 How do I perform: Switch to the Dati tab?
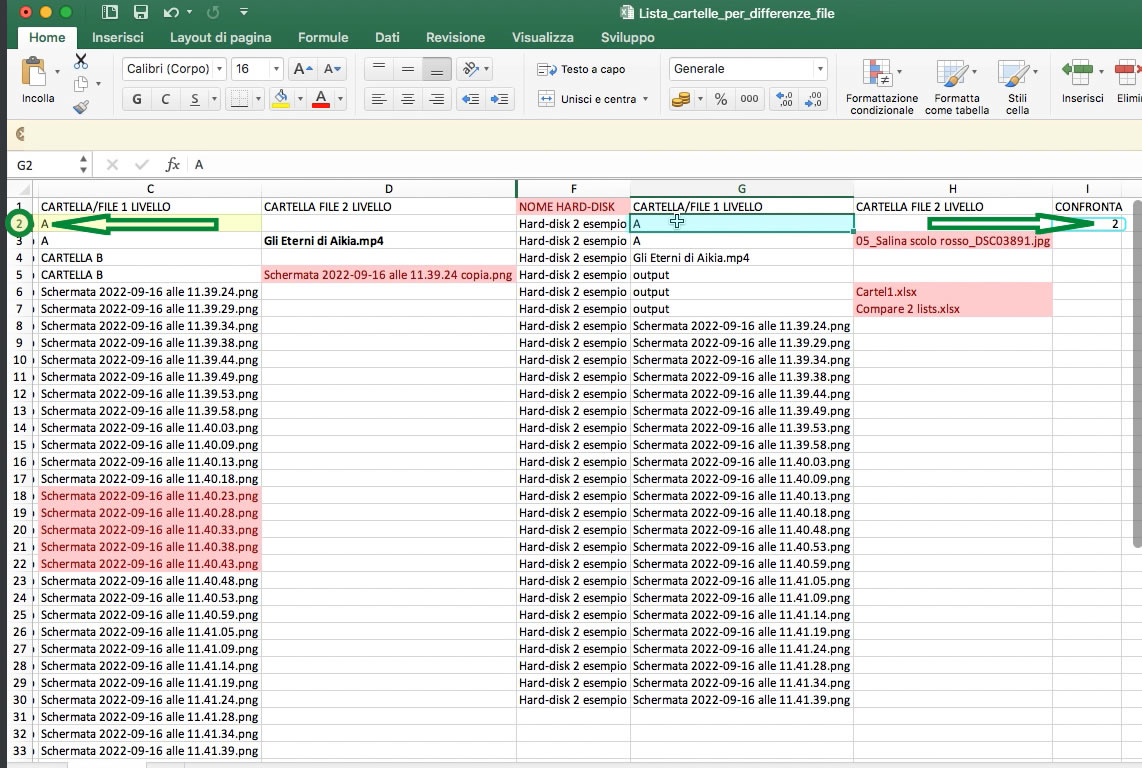387,37
